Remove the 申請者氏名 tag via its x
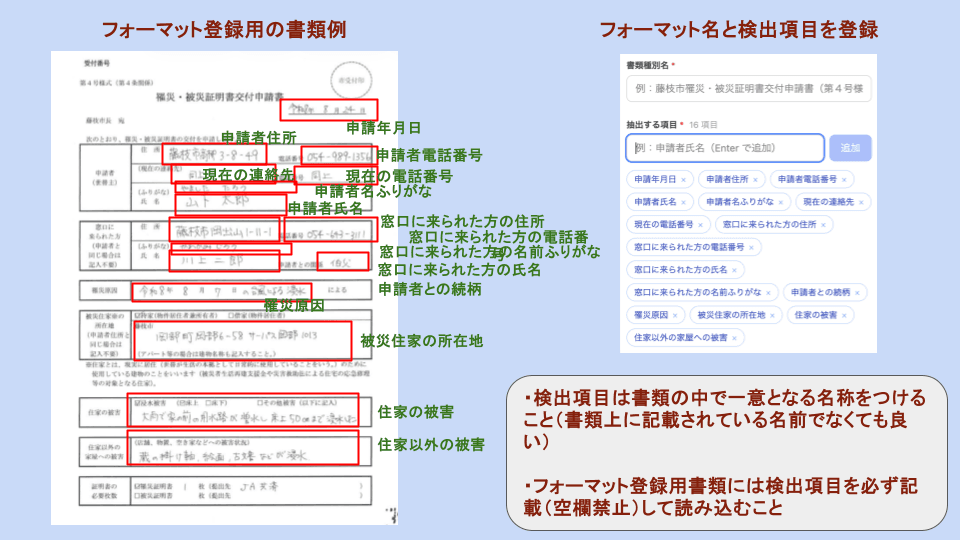 point(683,203)
